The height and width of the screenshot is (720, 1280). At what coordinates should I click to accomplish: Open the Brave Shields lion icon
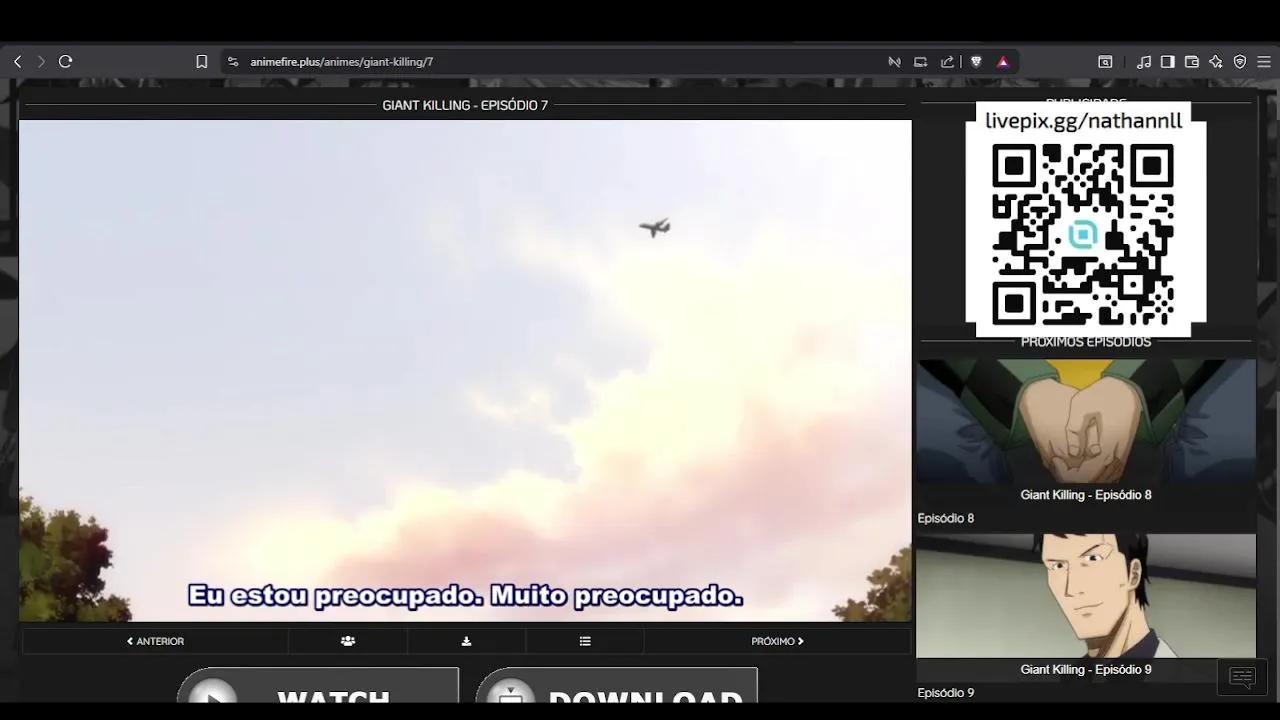point(976,62)
